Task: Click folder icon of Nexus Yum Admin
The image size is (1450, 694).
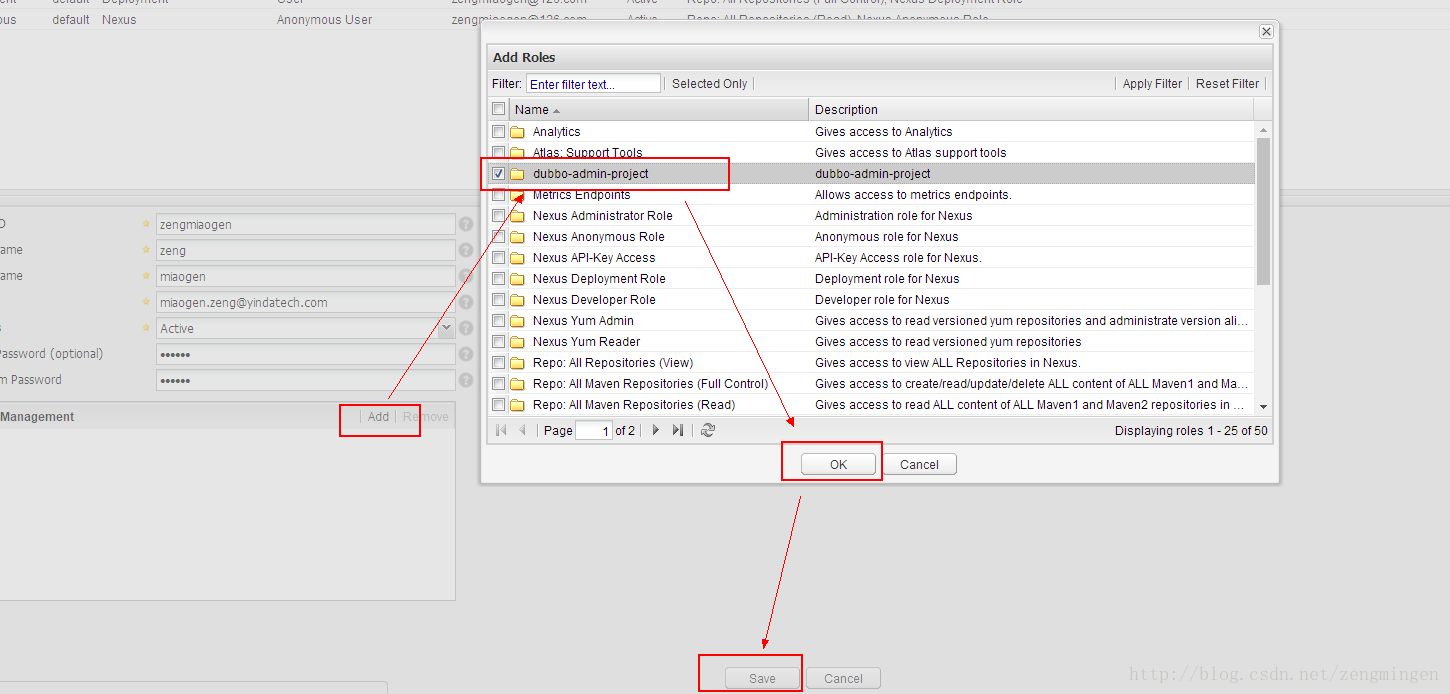Action: tap(517, 321)
